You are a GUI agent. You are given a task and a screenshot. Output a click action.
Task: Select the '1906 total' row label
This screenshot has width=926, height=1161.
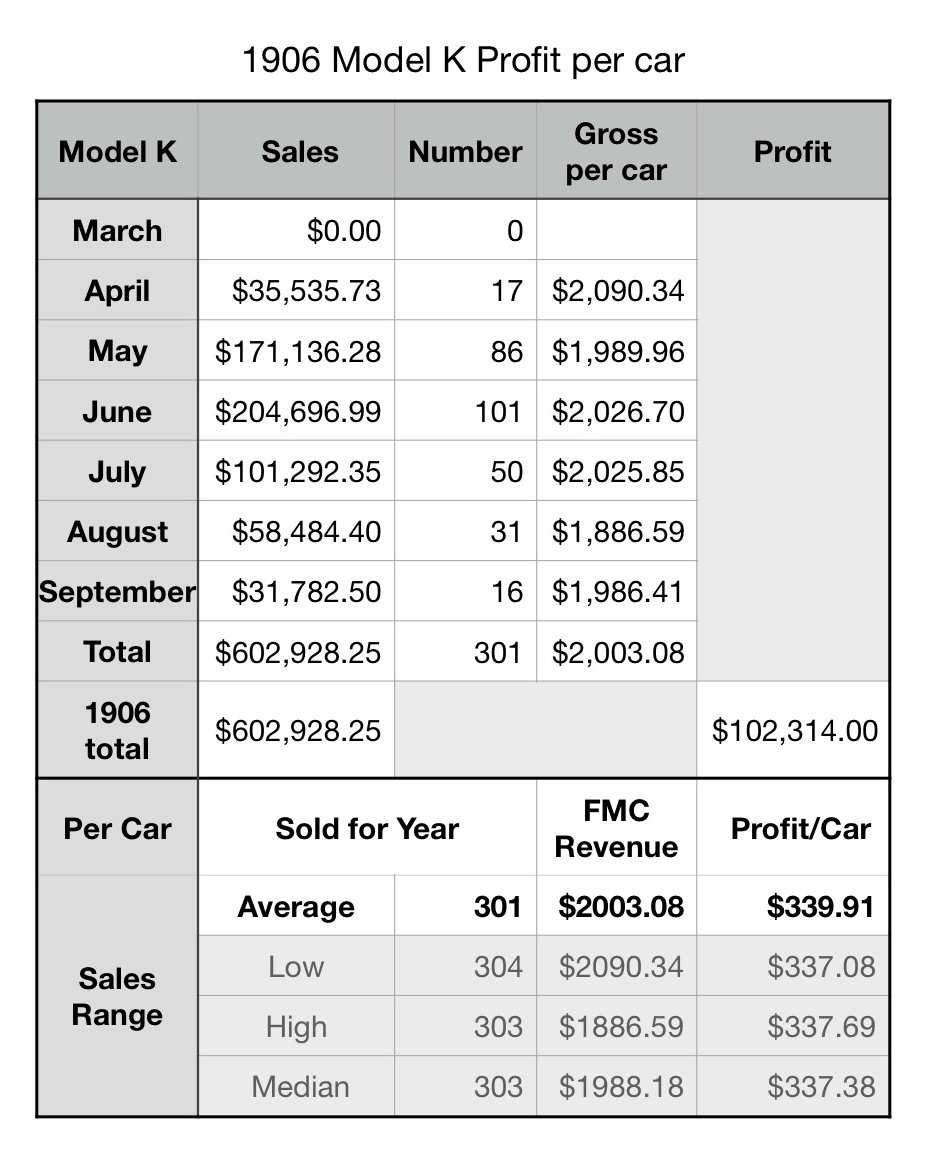(117, 730)
